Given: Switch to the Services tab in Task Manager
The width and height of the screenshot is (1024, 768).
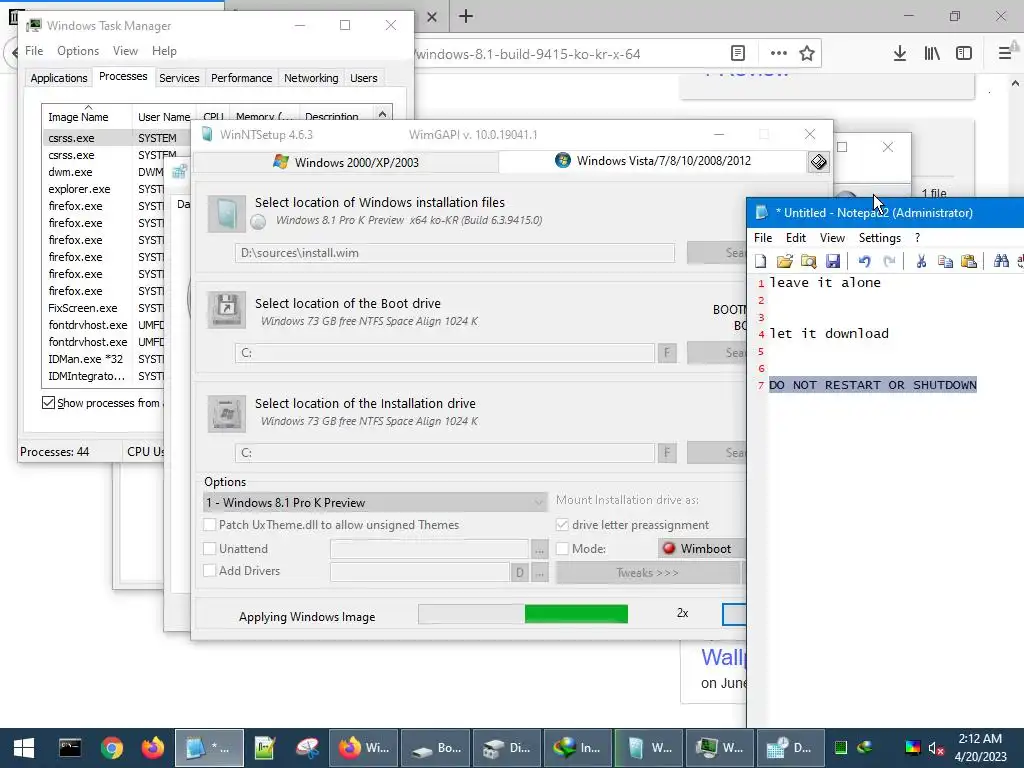Looking at the screenshot, I should point(179,78).
